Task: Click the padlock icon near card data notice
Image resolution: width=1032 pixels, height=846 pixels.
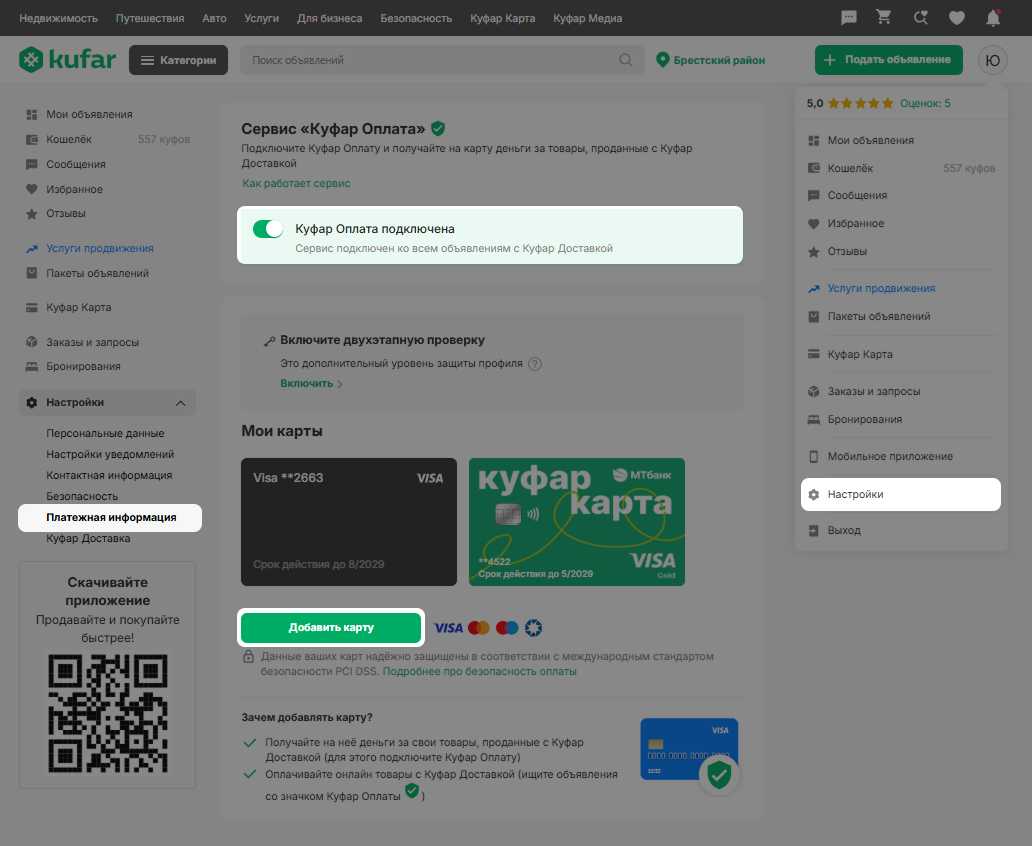Action: point(248,656)
